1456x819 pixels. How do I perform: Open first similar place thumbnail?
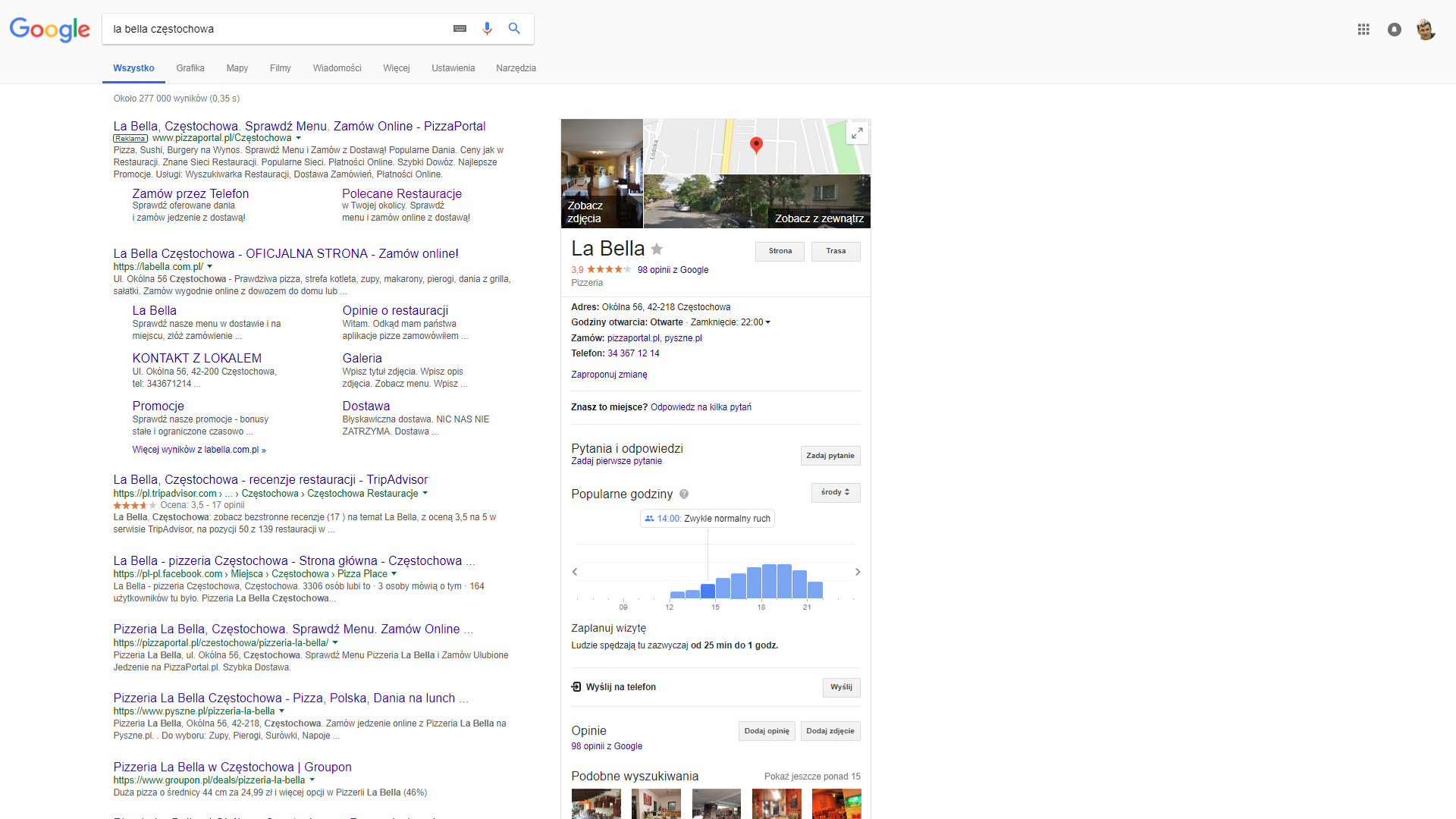[x=596, y=804]
